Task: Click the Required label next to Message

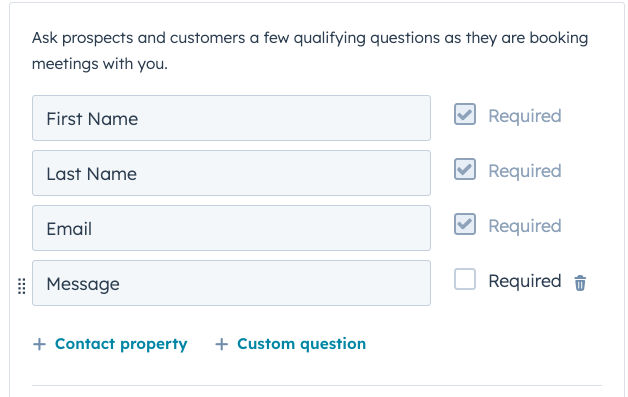Action: pos(525,281)
